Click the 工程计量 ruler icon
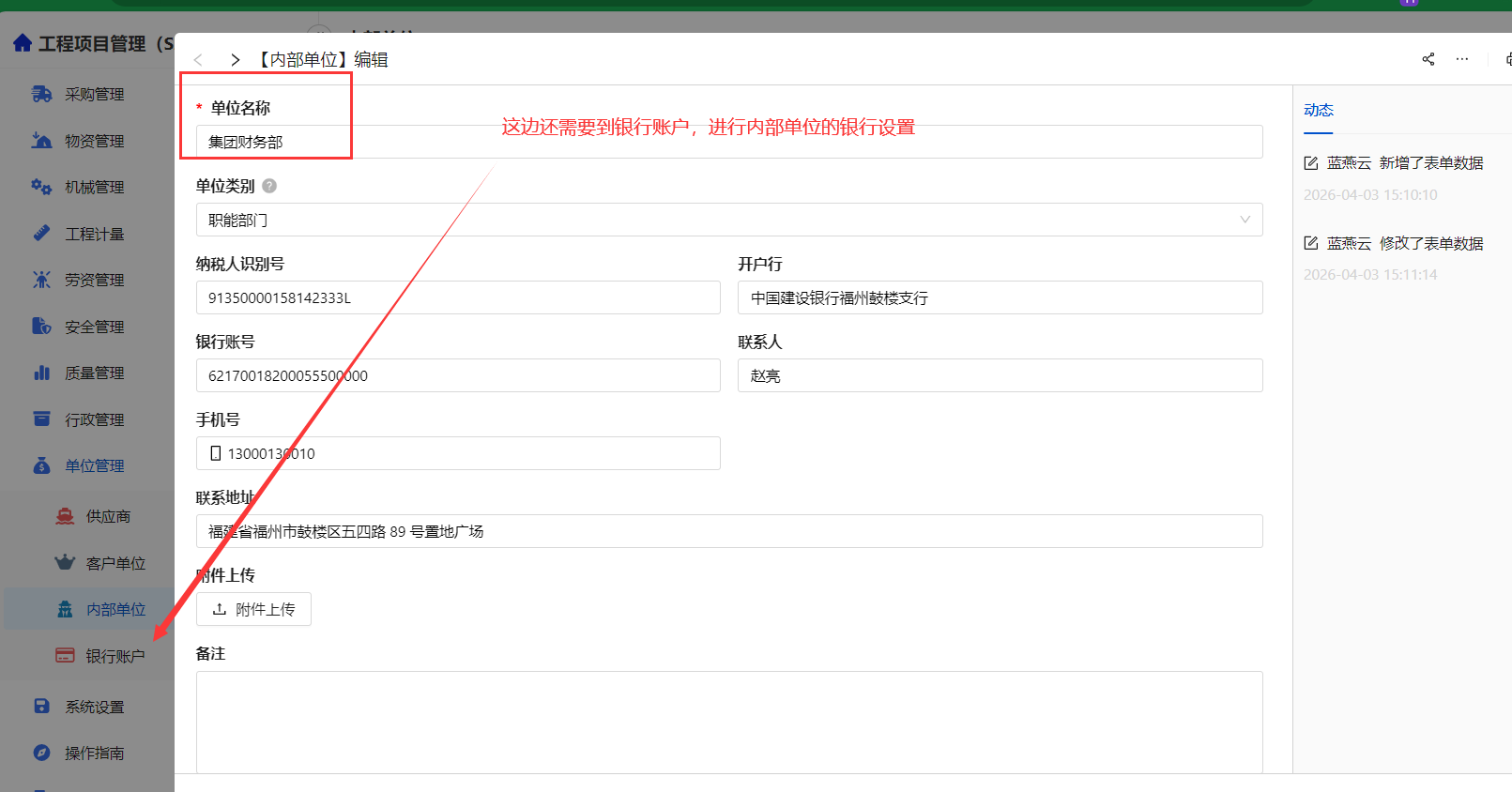Viewport: 1512px width, 792px height. (41, 234)
